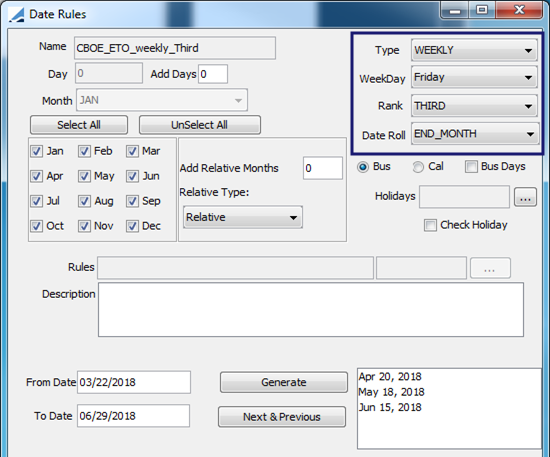Image resolution: width=550 pixels, height=457 pixels.
Task: Expand the WeekDay dropdown set to Friday
Action: tap(474, 77)
